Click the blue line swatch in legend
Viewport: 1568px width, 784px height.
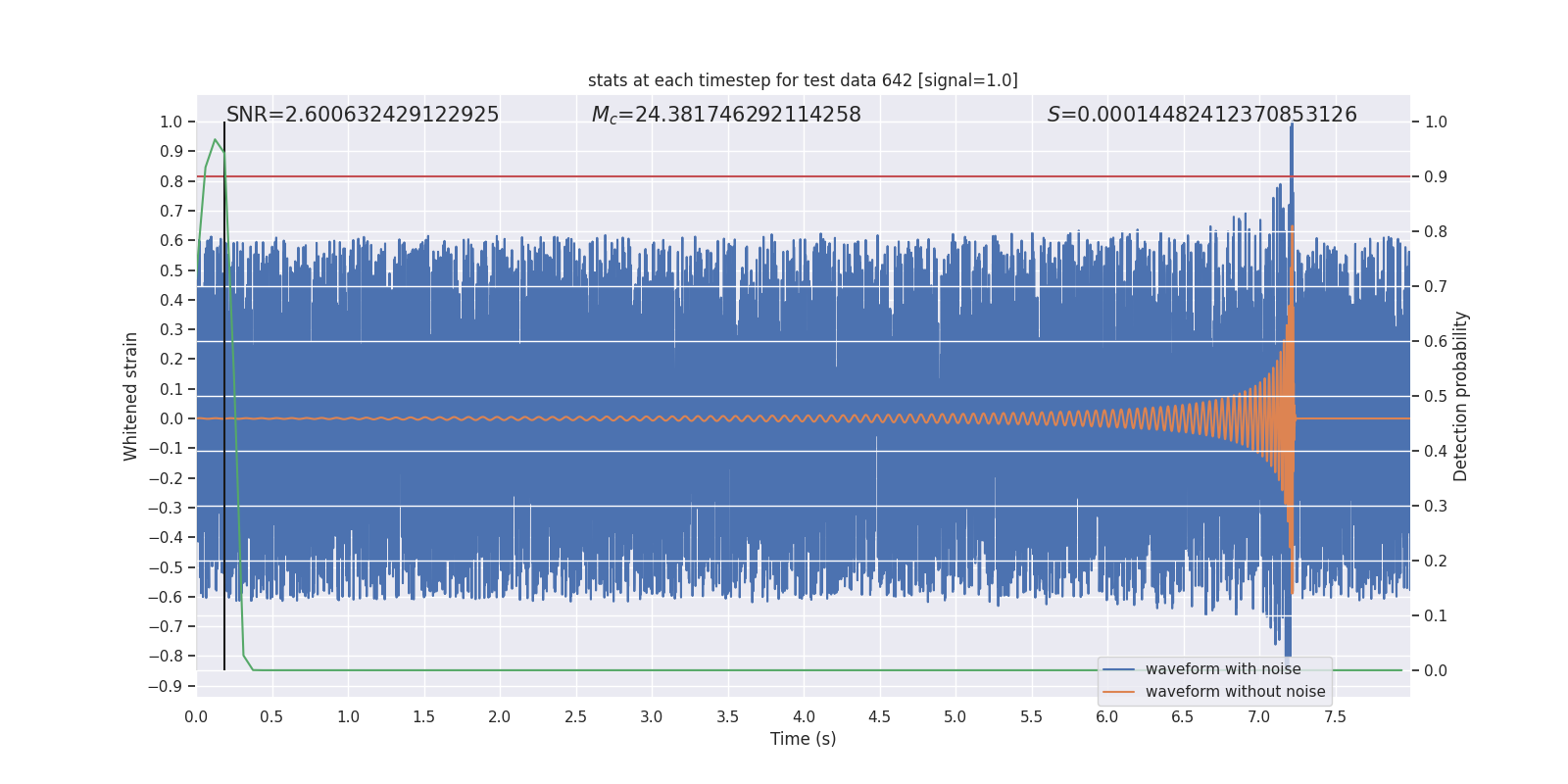(x=1118, y=669)
